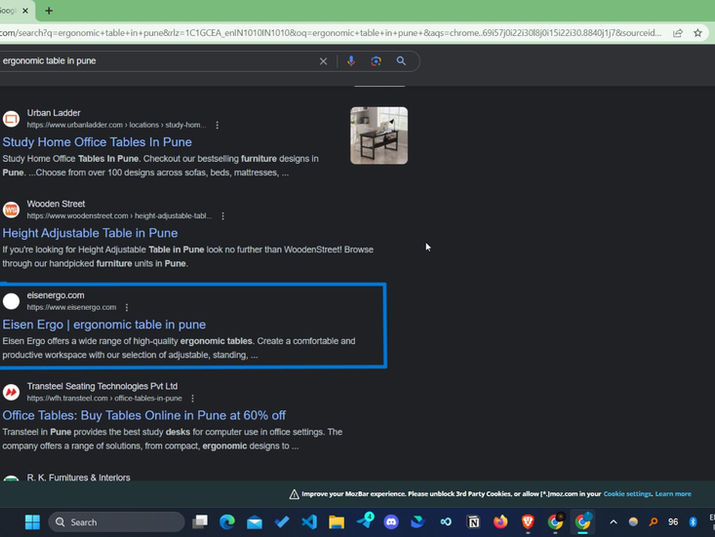This screenshot has height=537, width=715.
Task: Open three-dot menu for eisenergo.com result
Action: [x=127, y=307]
